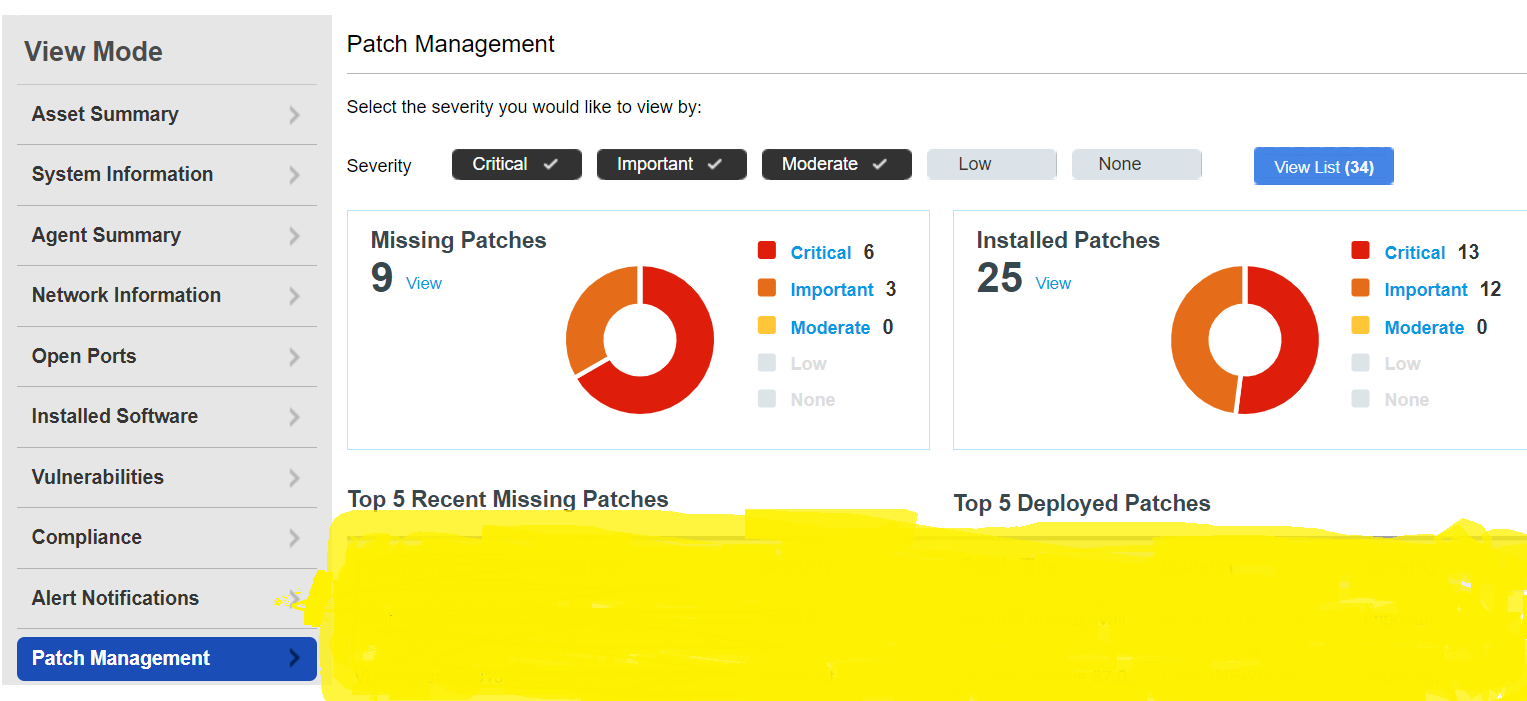Open the Installed Software view
The width and height of the screenshot is (1527, 701).
click(167, 417)
